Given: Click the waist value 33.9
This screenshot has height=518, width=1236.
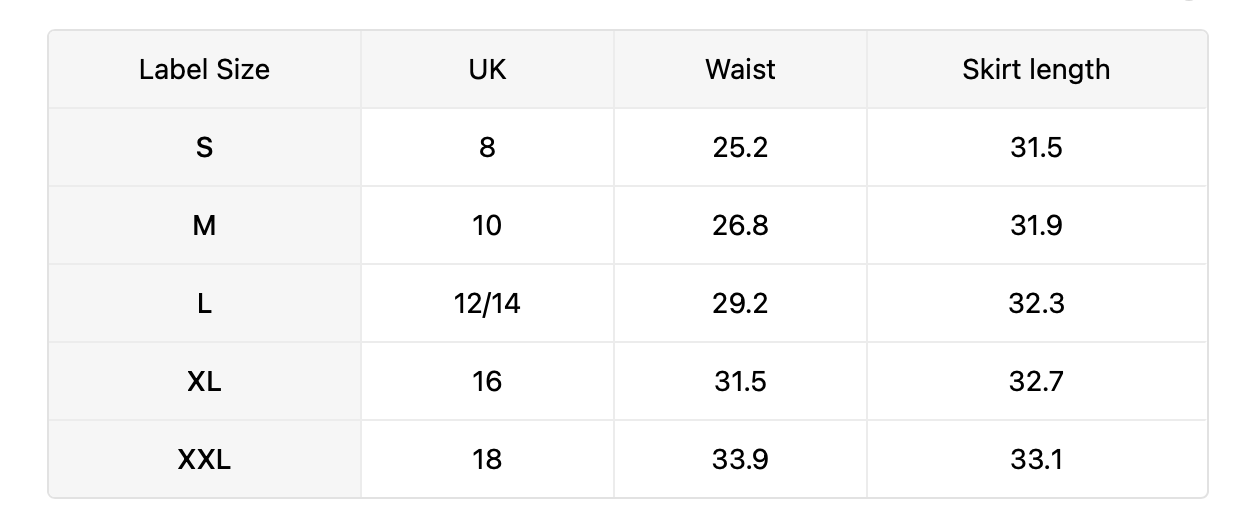Looking at the screenshot, I should (x=740, y=459).
